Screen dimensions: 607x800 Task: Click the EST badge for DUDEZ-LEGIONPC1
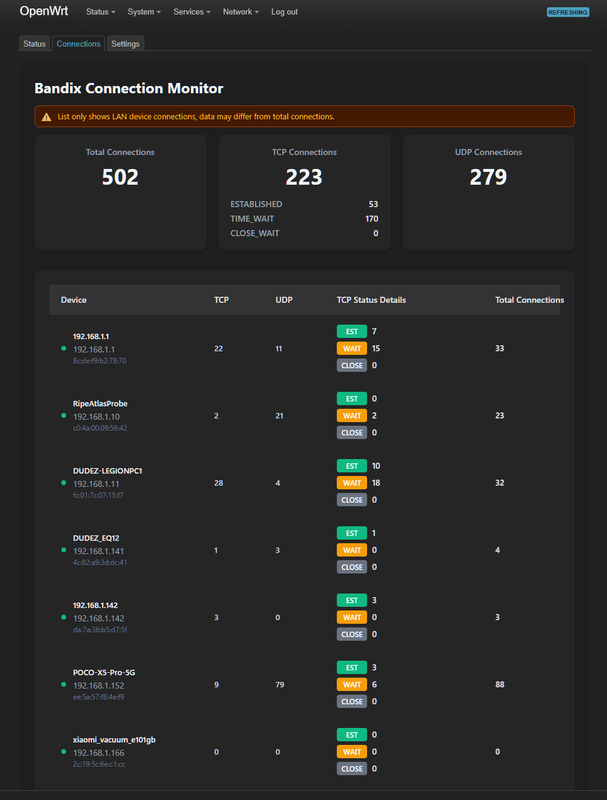pos(352,466)
